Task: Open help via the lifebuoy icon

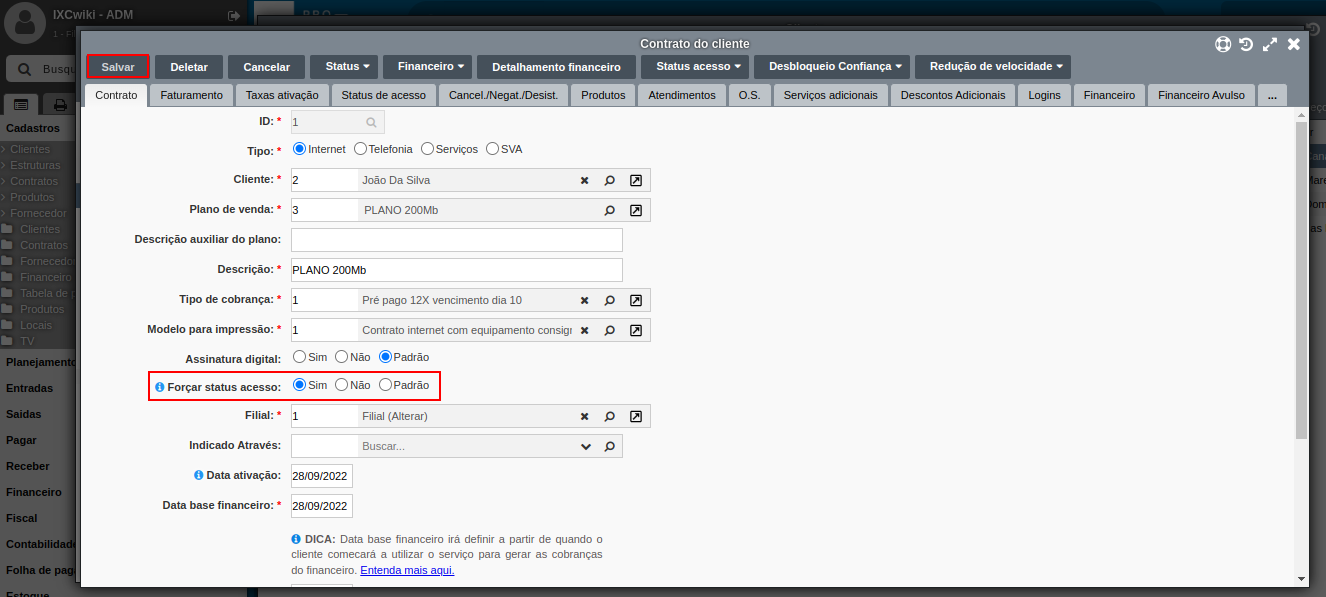Action: [x=1222, y=44]
